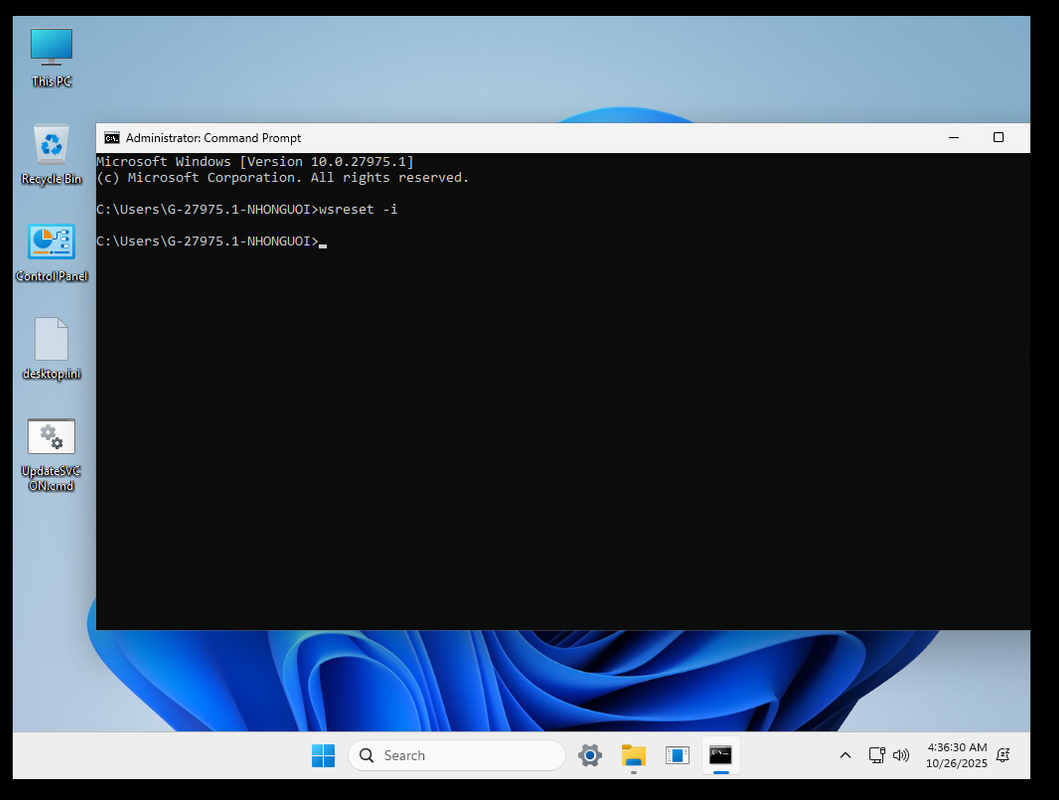The image size is (1059, 800).
Task: Expand the hidden system tray icons chevron
Action: [x=845, y=755]
